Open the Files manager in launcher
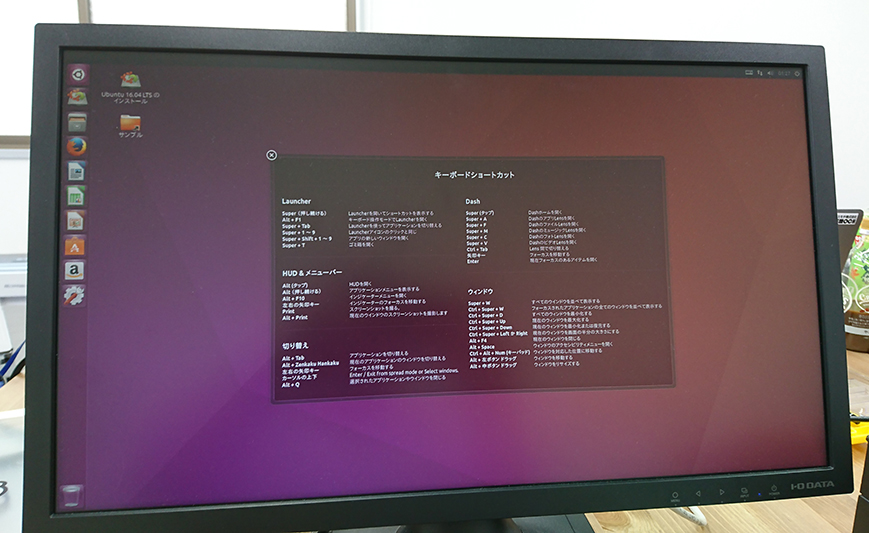 pos(77,121)
